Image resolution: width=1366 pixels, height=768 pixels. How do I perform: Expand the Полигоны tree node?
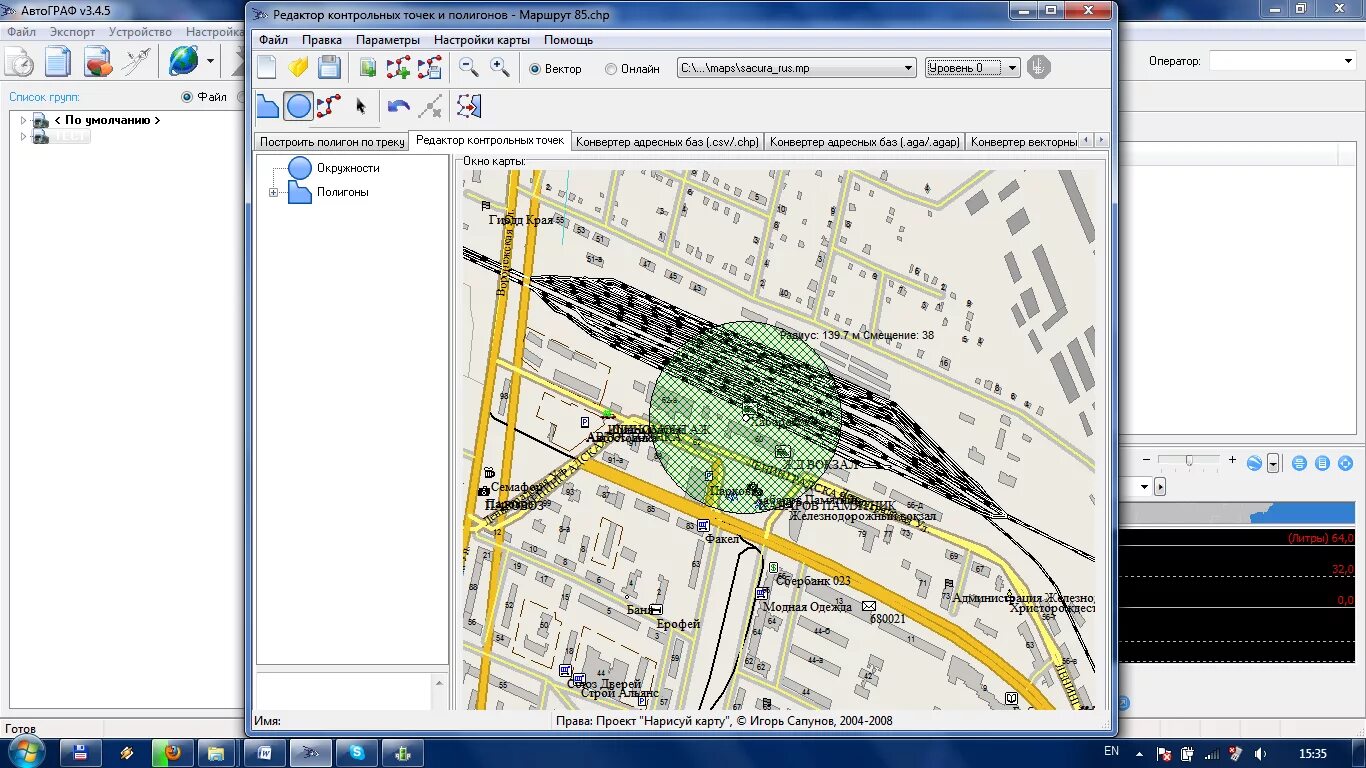273,192
